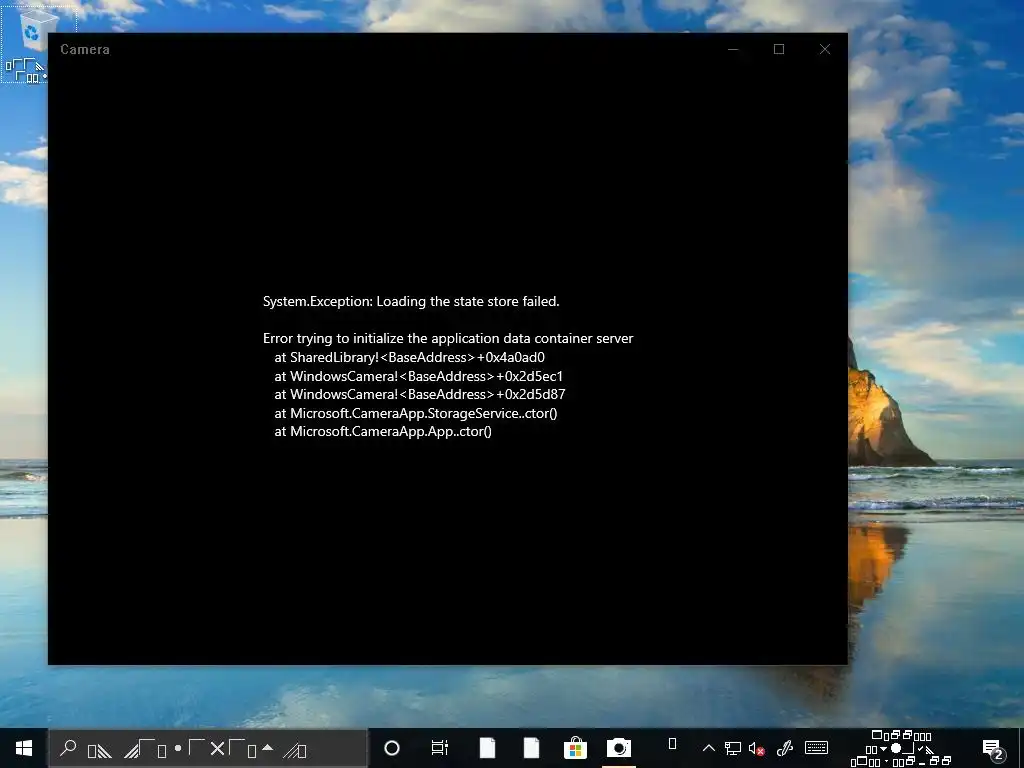Click 'System.Exception: Loading the state store failed.'
This screenshot has height=768, width=1024.
coord(411,301)
